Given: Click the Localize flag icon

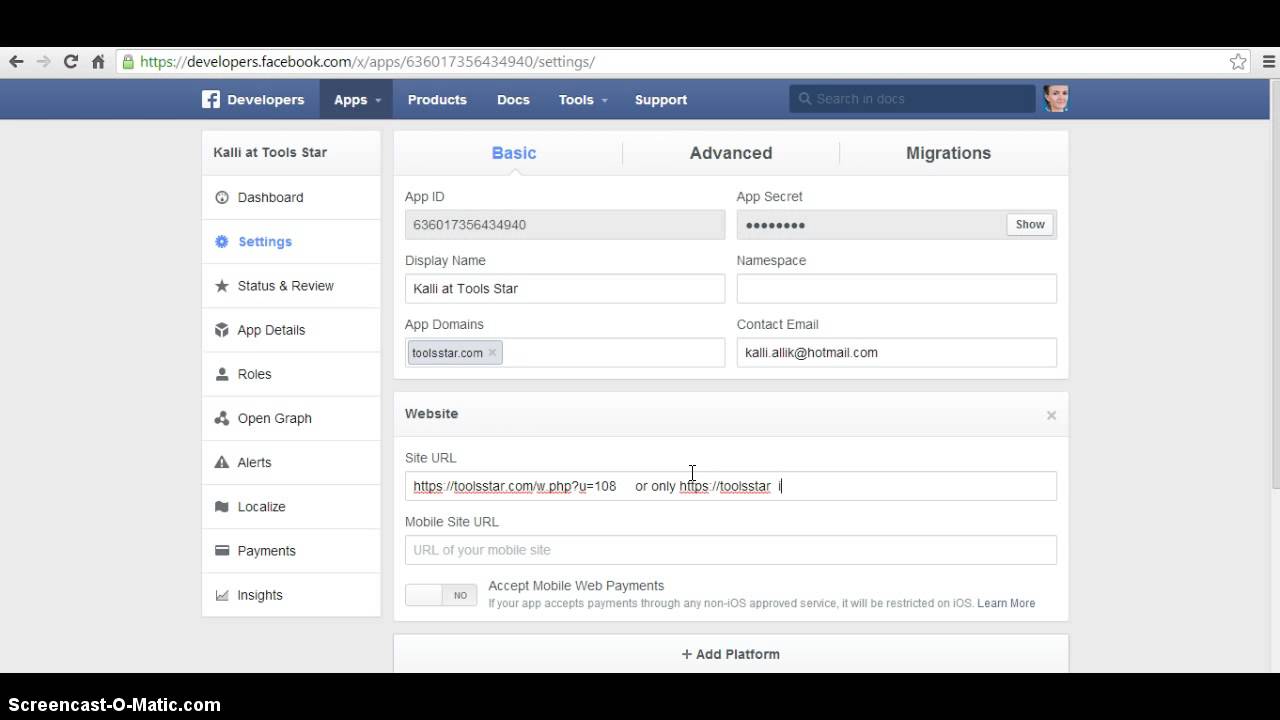Looking at the screenshot, I should point(222,506).
